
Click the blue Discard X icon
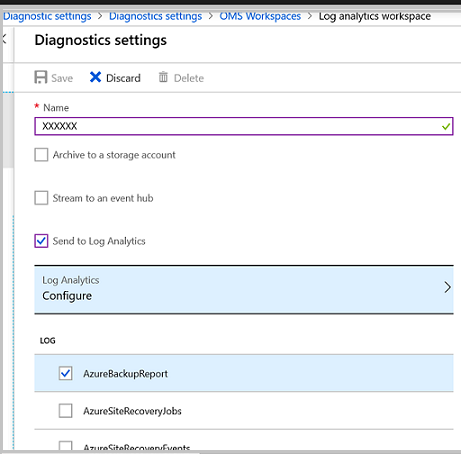tap(95, 77)
